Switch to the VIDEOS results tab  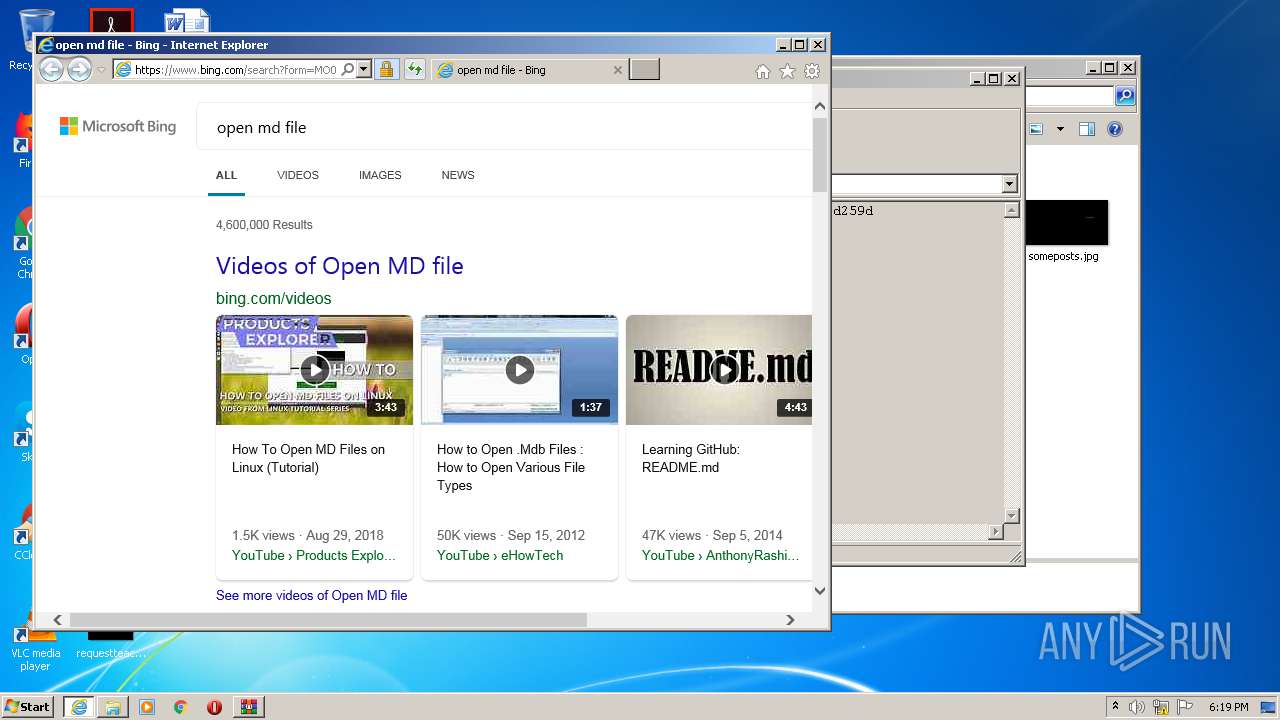click(298, 175)
